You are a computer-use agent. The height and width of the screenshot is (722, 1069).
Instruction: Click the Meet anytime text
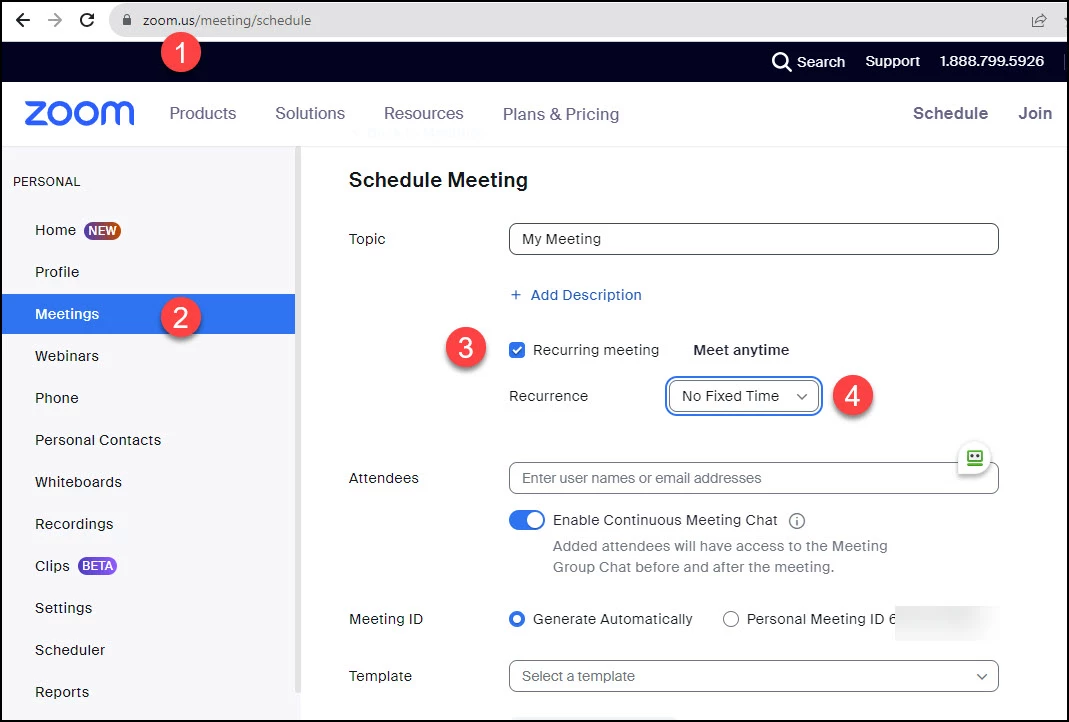coord(741,350)
